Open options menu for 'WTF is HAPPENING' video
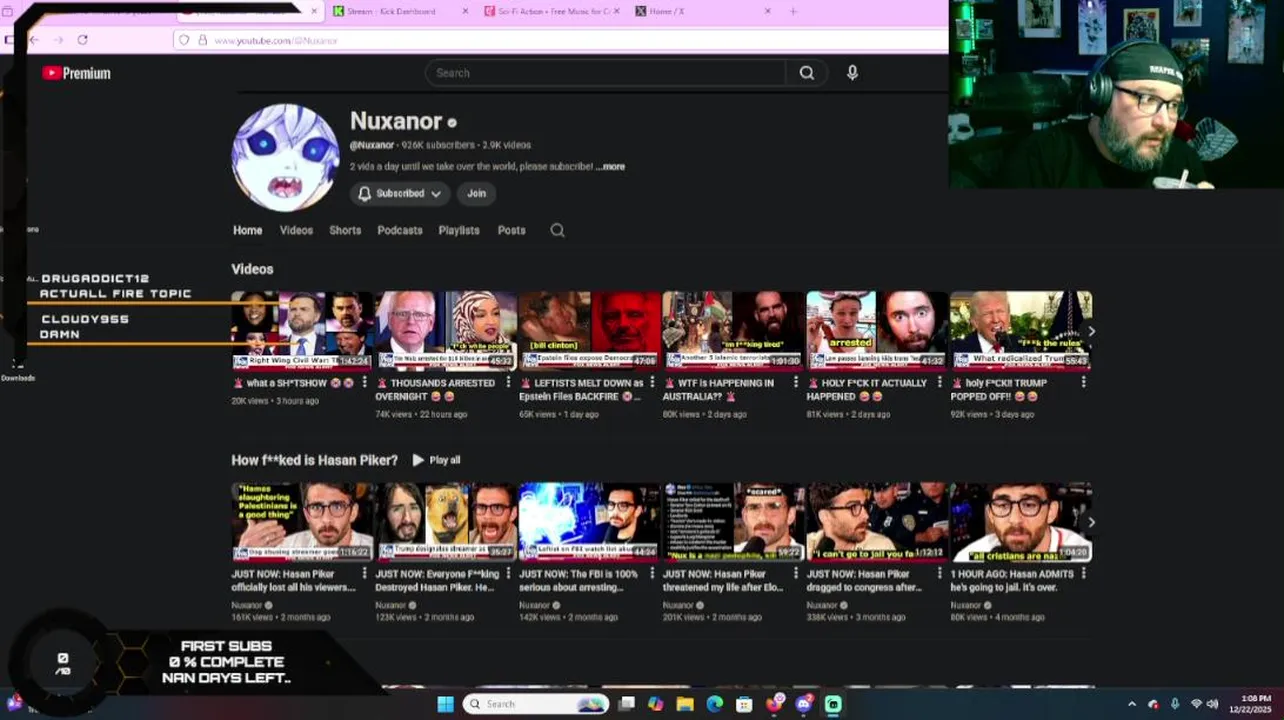The image size is (1284, 720). 796,383
